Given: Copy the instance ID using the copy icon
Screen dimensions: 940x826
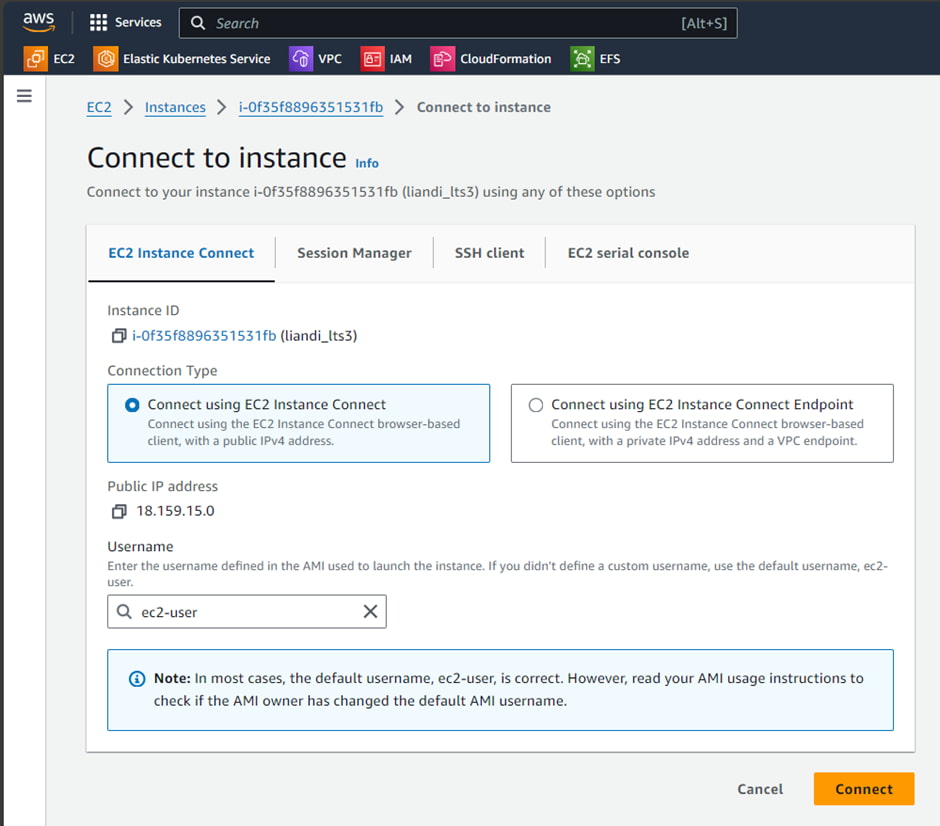Looking at the screenshot, I should pyautogui.click(x=117, y=336).
